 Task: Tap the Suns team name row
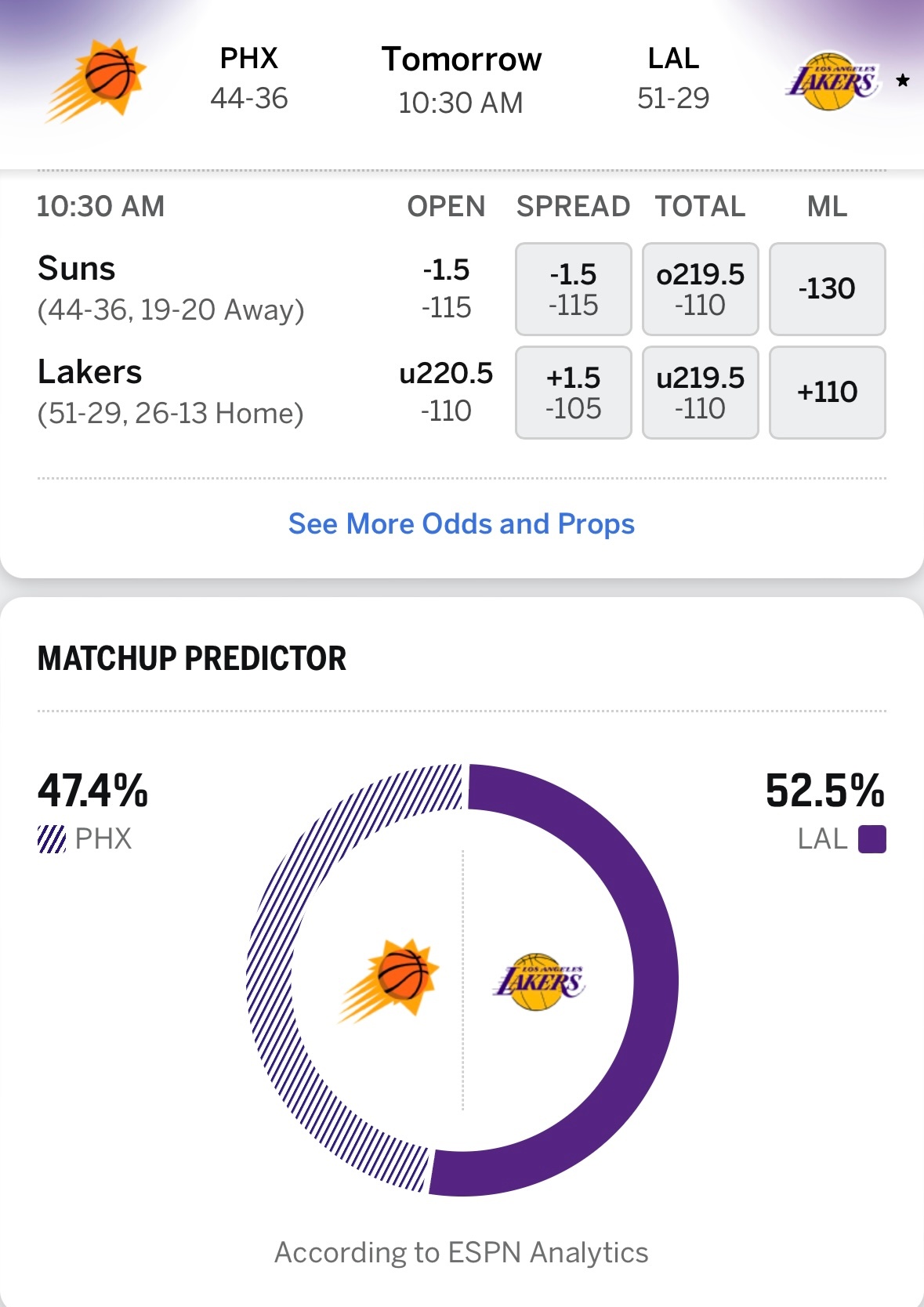170,288
